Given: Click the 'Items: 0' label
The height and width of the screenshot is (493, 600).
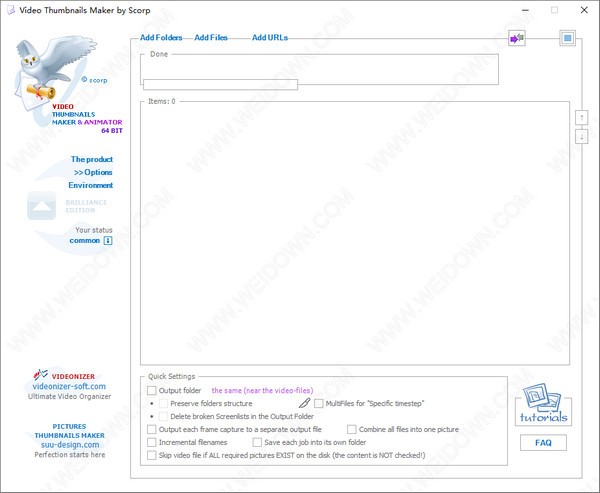Looking at the screenshot, I should tap(162, 101).
